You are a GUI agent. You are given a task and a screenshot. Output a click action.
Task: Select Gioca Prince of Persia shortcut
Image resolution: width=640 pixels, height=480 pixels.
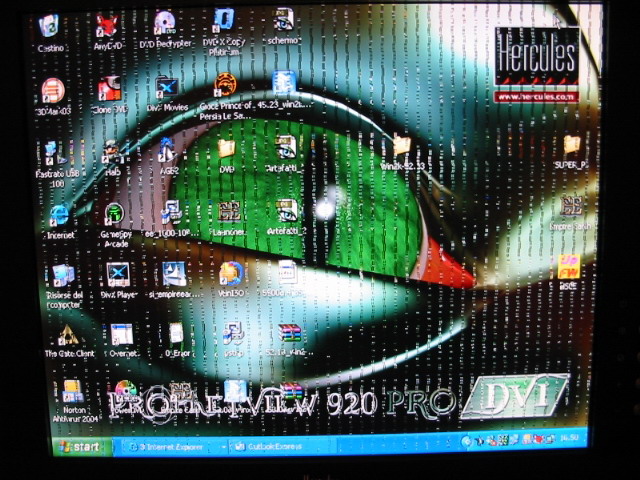(x=225, y=85)
